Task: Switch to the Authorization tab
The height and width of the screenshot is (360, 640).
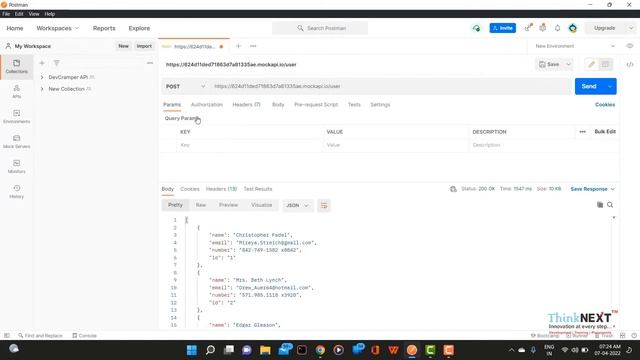Action: tap(207, 104)
